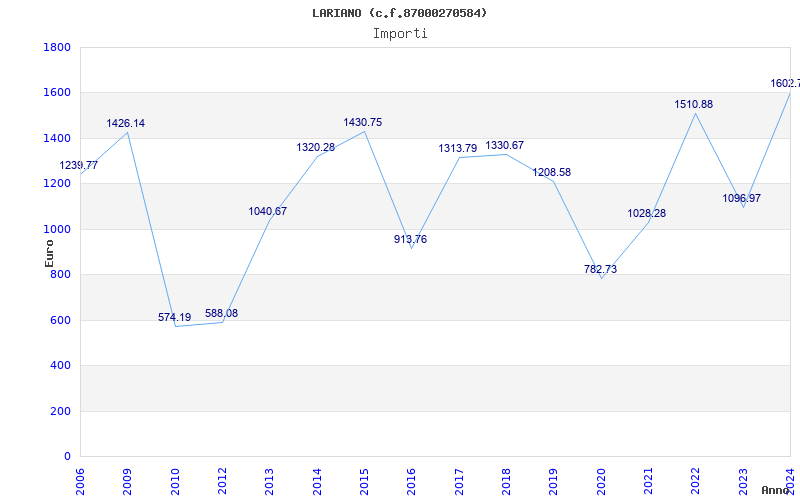Select data label 782.73
Viewport: 800px width, 500px height.
(601, 269)
